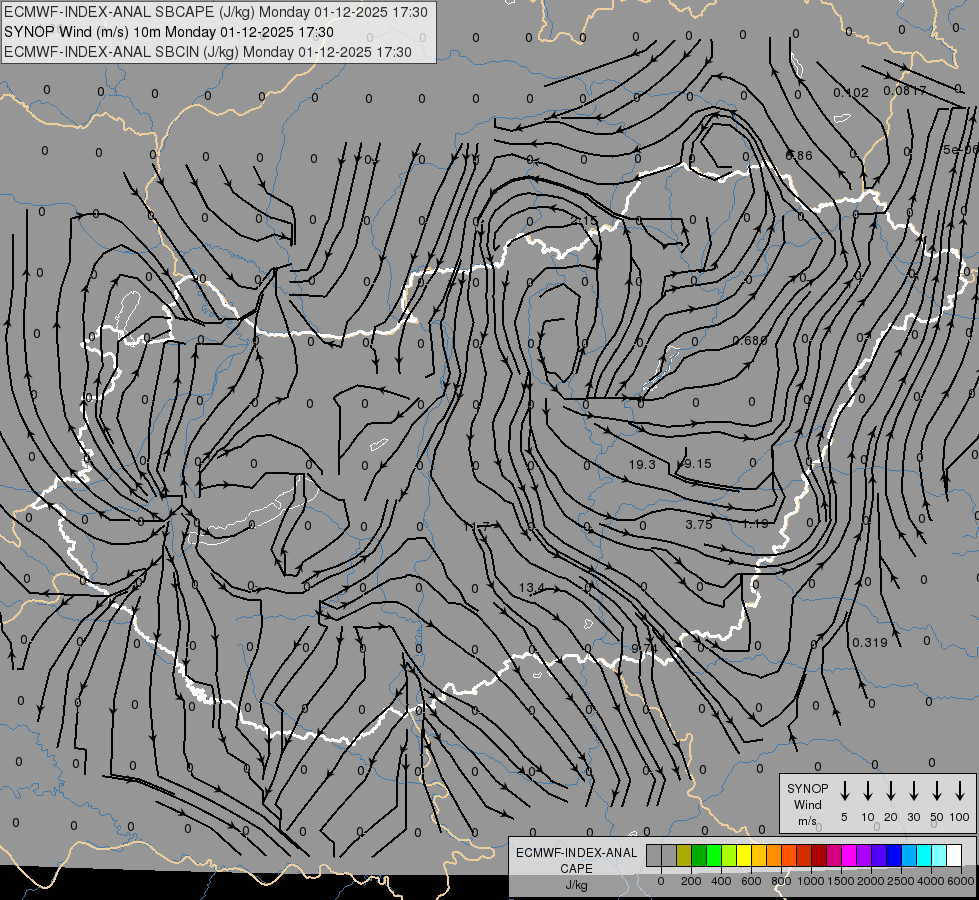Click the 9.74 value on the map

644,648
